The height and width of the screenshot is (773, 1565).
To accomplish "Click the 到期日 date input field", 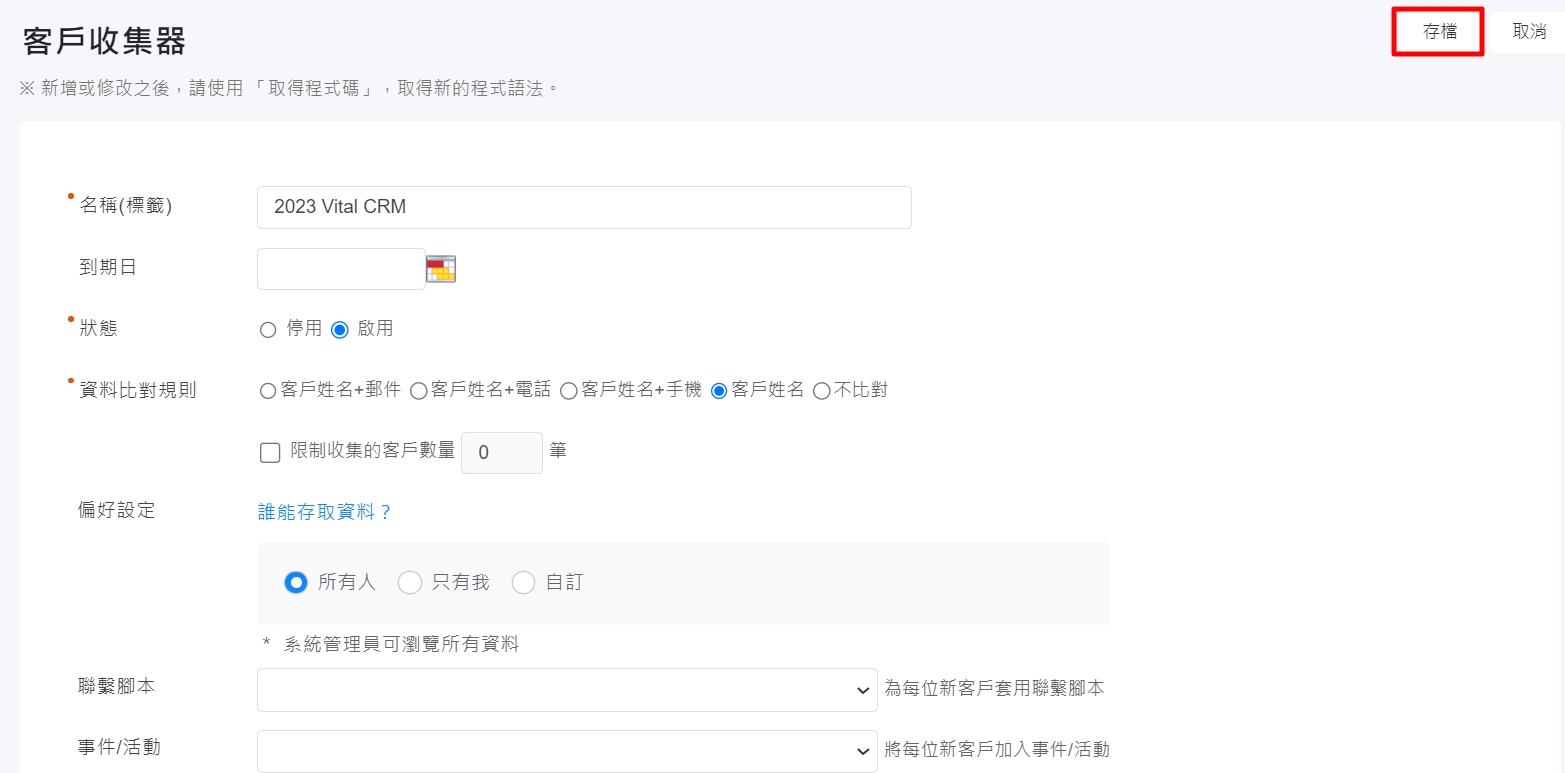I will click(341, 269).
